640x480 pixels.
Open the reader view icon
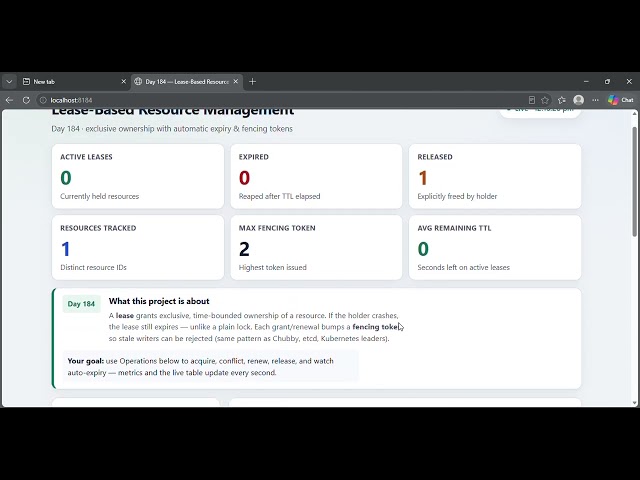pos(531,100)
